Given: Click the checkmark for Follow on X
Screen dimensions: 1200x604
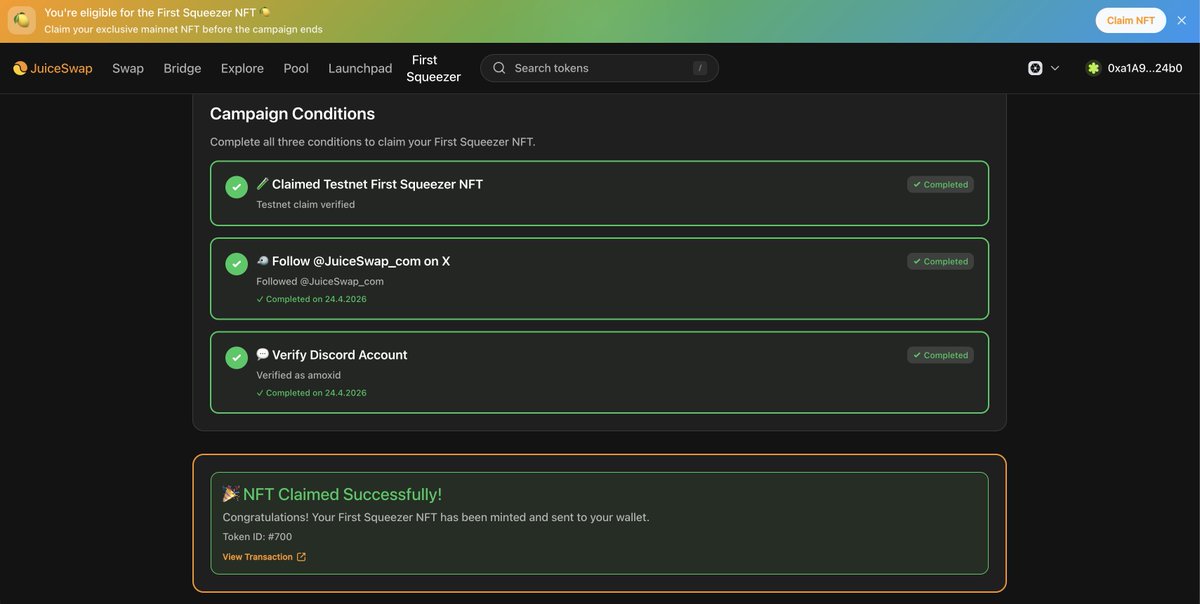Looking at the screenshot, I should click(236, 264).
